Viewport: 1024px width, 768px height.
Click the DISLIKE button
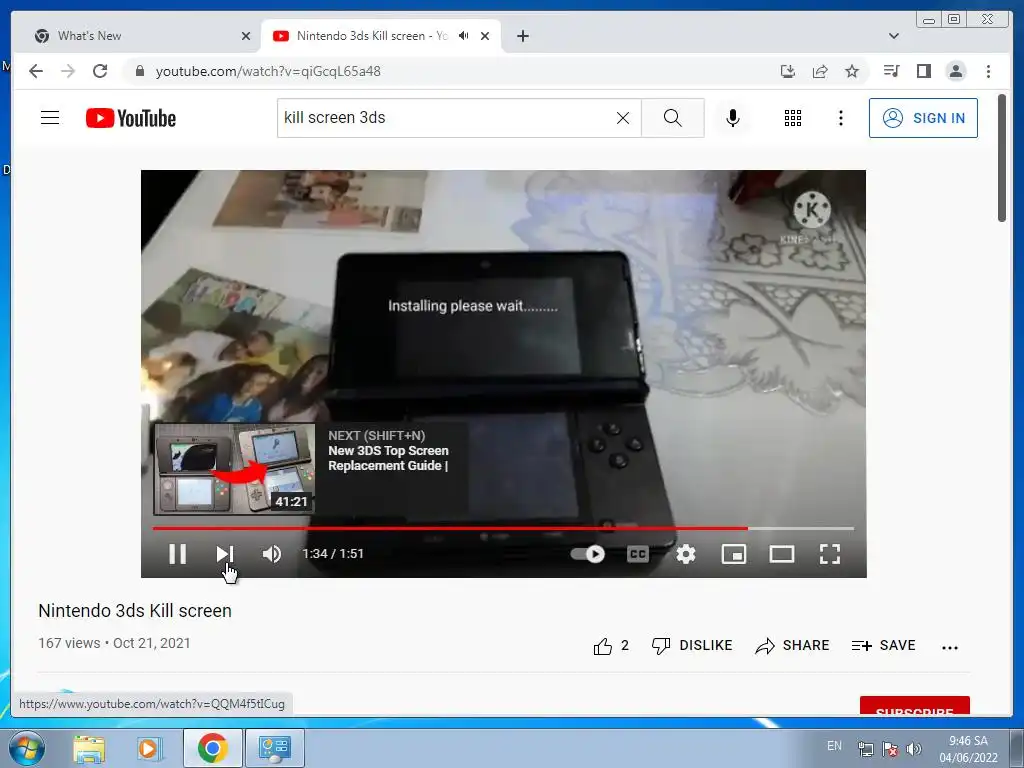pyautogui.click(x=692, y=646)
